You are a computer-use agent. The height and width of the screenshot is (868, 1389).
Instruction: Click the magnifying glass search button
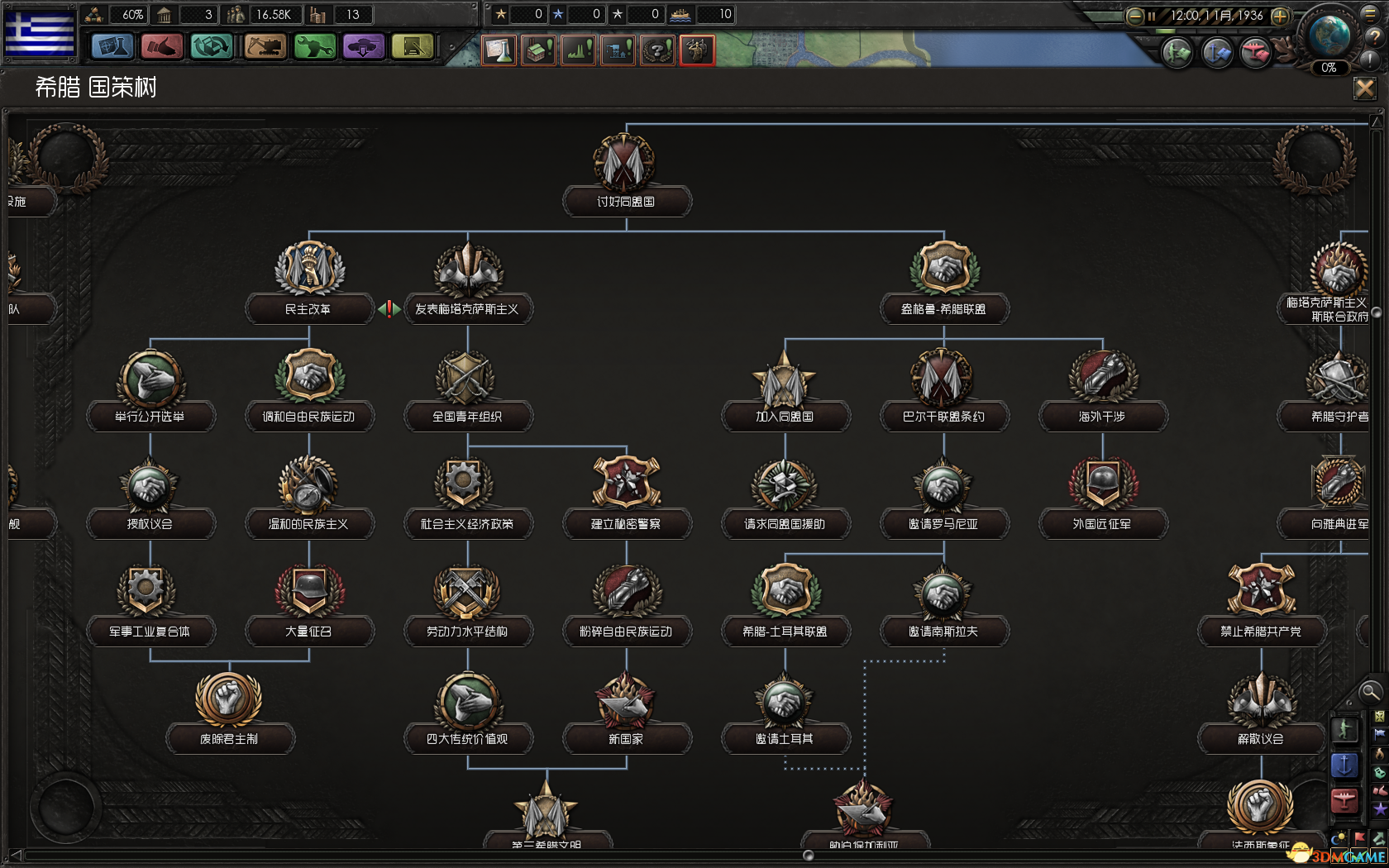pos(1370,692)
